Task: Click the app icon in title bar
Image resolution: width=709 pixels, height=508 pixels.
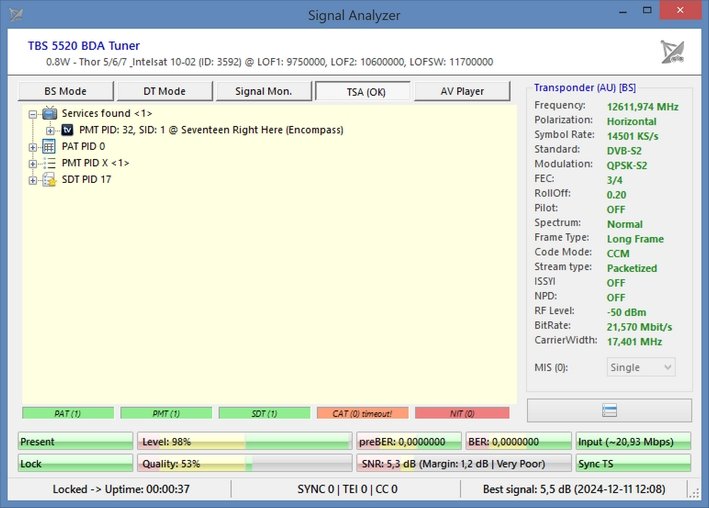Action: coord(14,13)
